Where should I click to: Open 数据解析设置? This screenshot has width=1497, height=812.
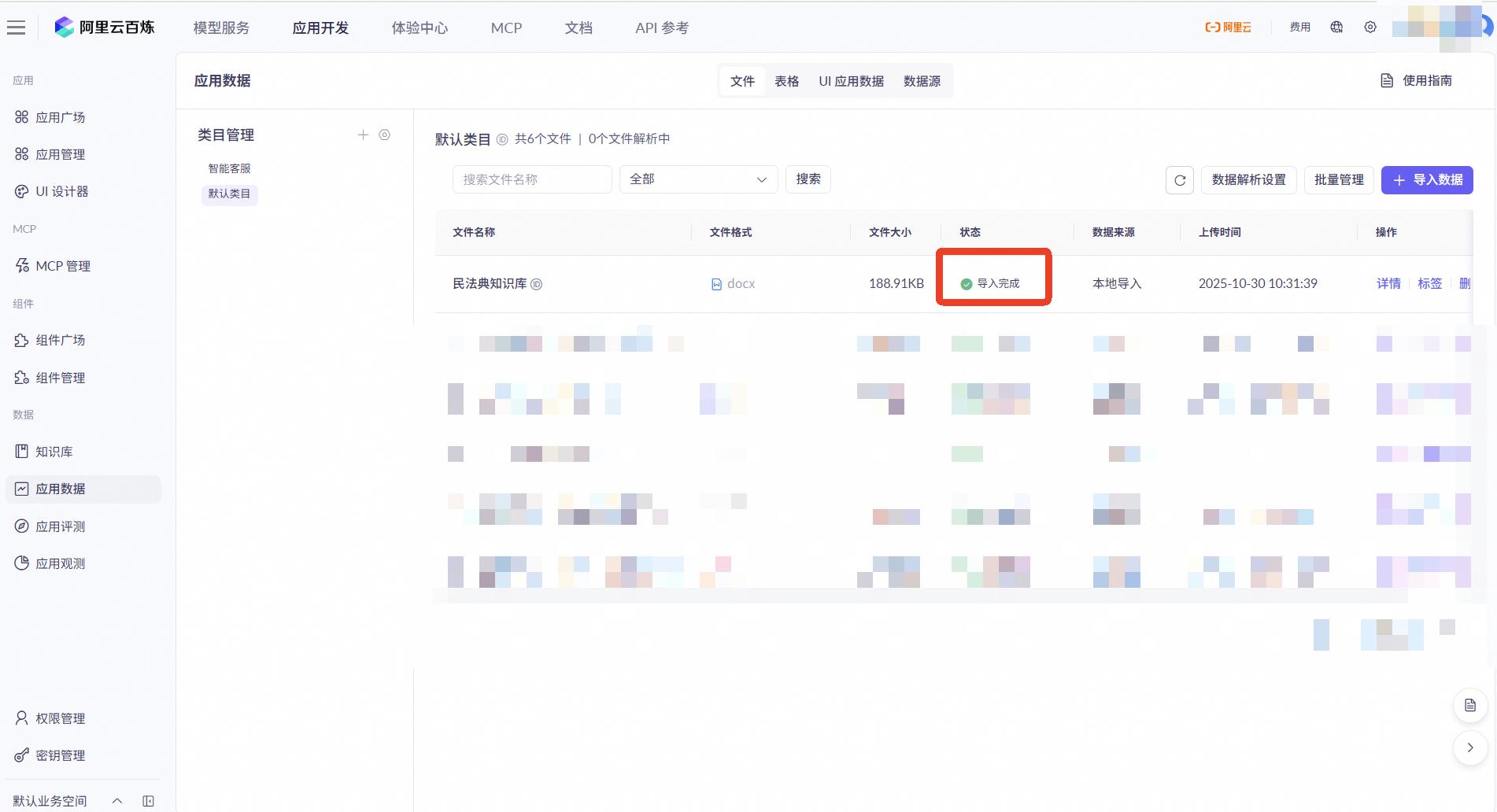coord(1249,180)
